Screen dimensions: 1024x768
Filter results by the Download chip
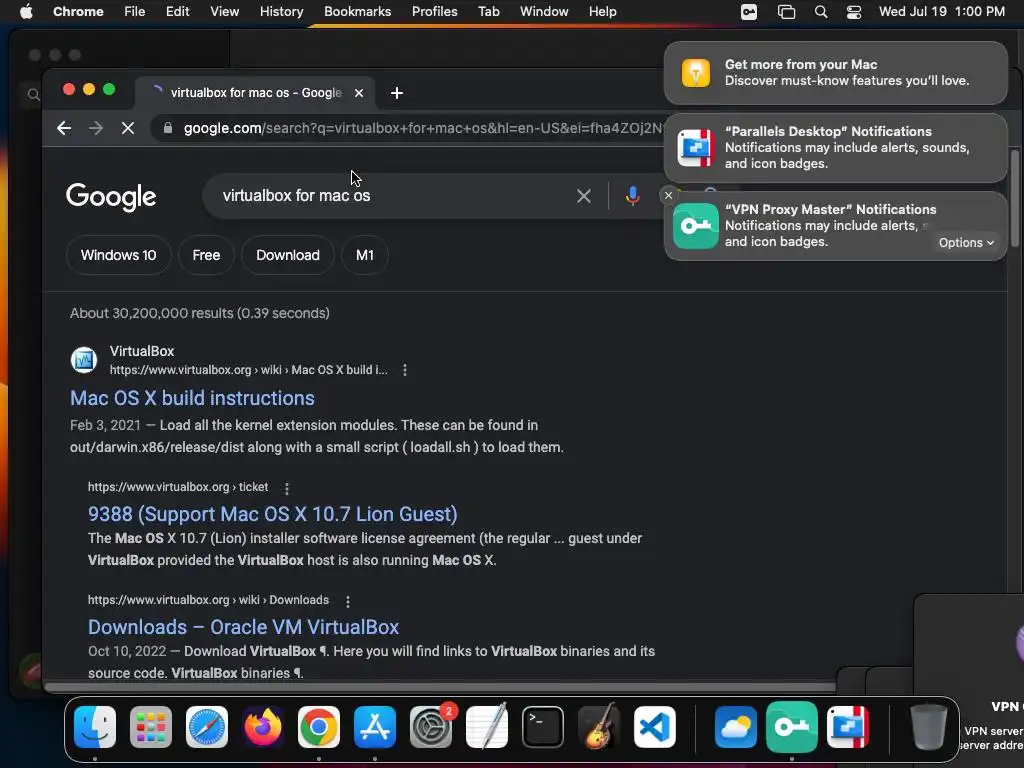coord(287,255)
